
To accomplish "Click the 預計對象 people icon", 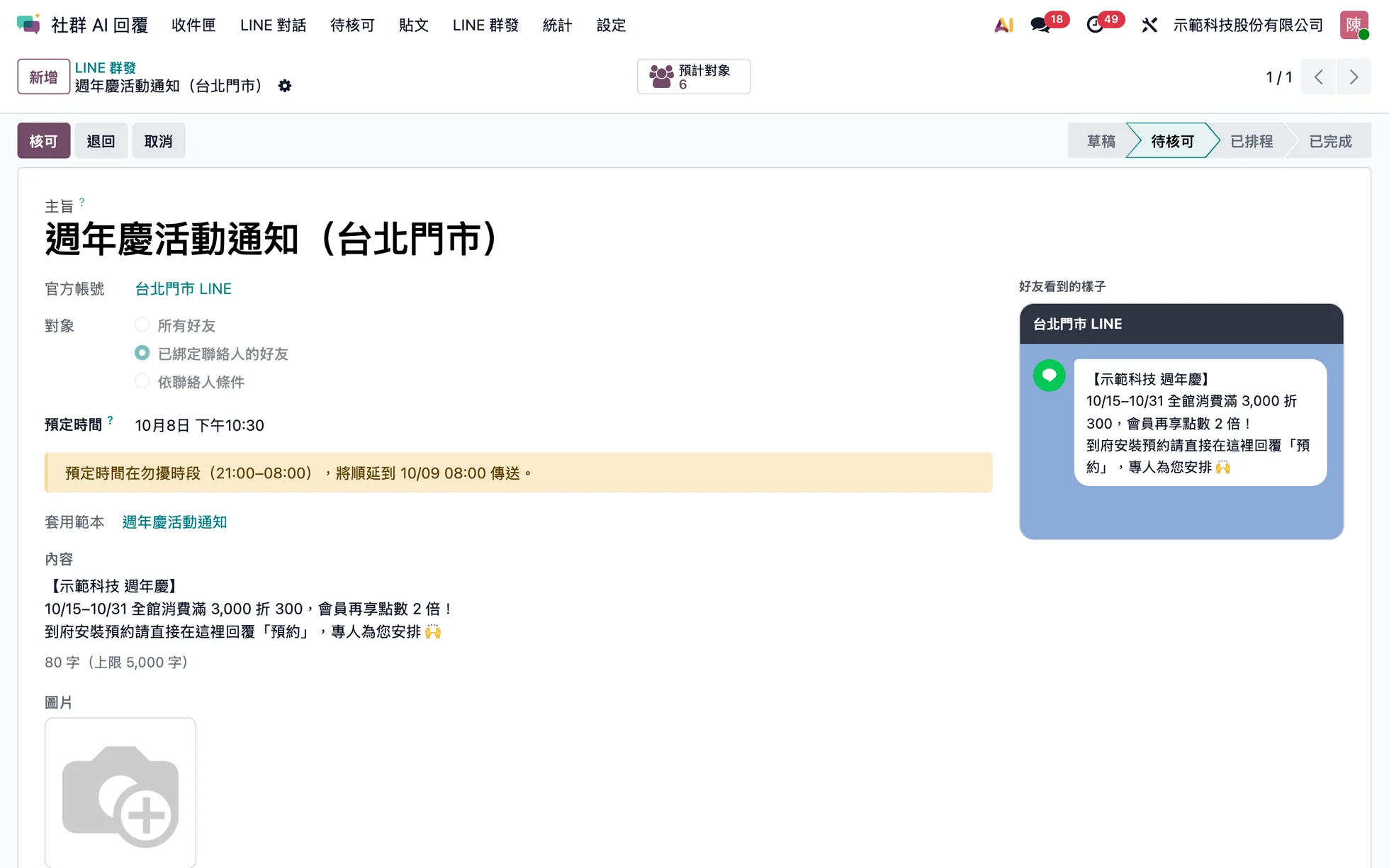I will tap(661, 77).
